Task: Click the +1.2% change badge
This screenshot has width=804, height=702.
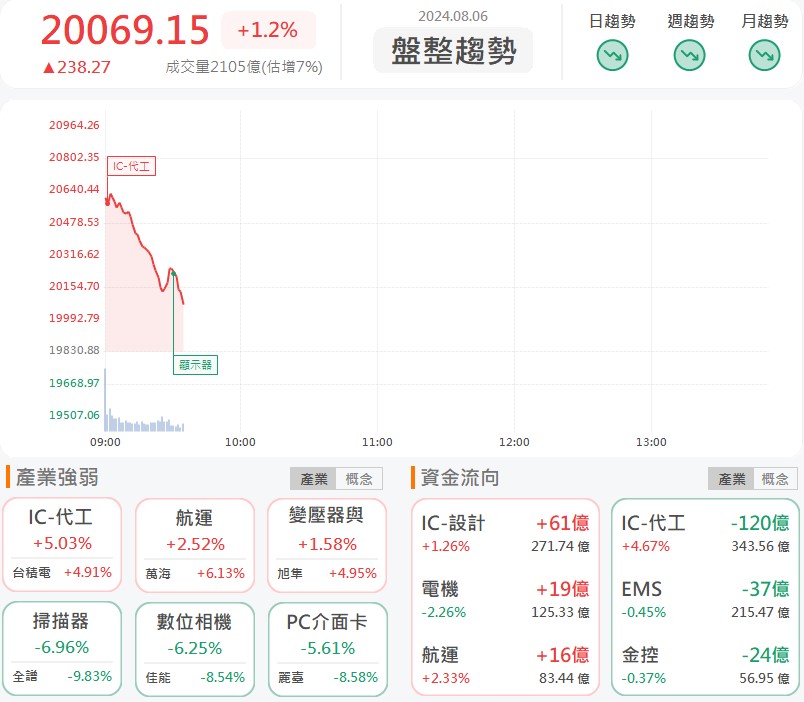Action: pyautogui.click(x=268, y=30)
